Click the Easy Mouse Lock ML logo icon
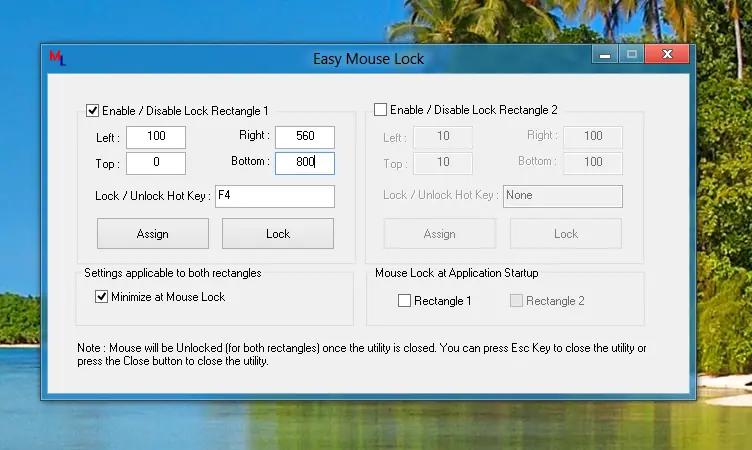Viewport: 752px width, 450px height. pos(57,58)
